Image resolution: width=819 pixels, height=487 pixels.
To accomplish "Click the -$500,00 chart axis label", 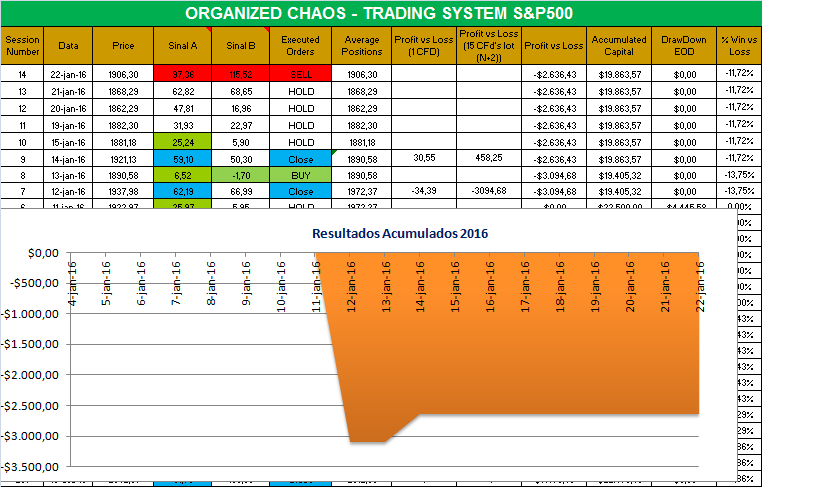I will (34, 283).
